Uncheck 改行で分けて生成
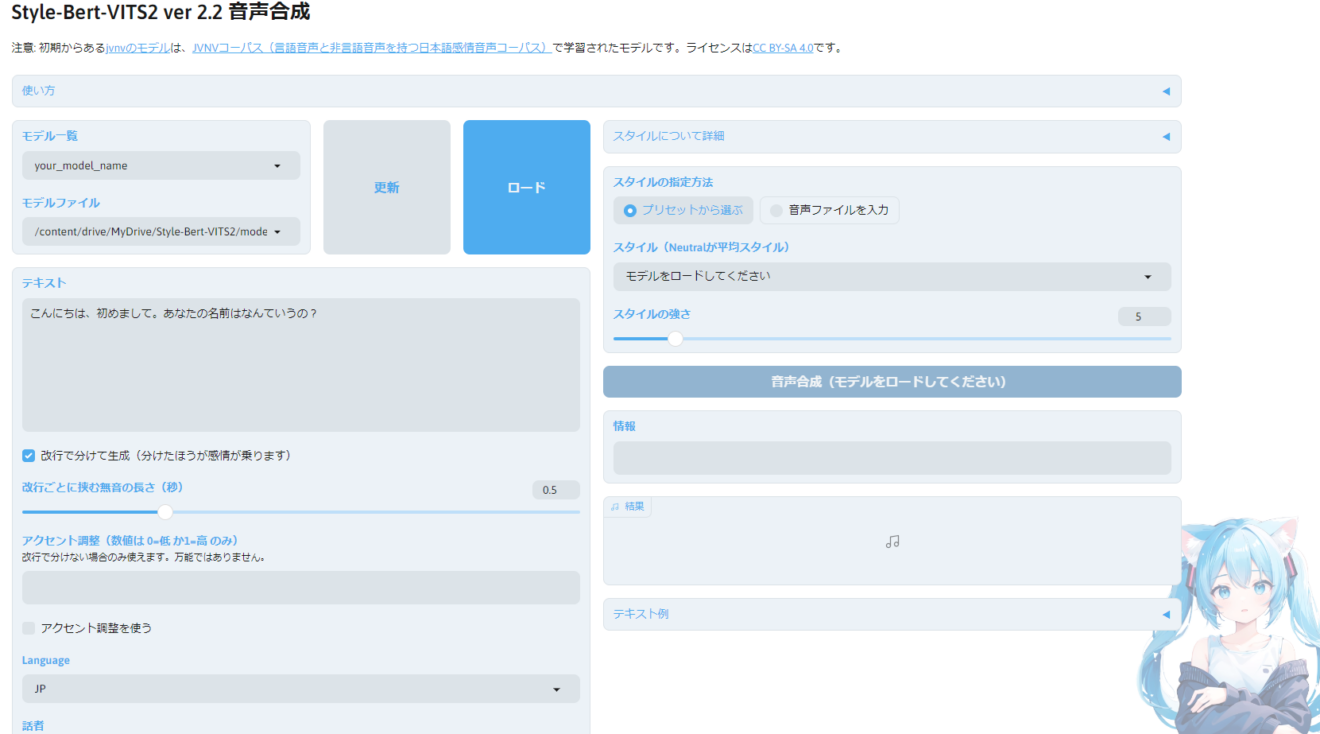The height and width of the screenshot is (734, 1320). (28, 456)
